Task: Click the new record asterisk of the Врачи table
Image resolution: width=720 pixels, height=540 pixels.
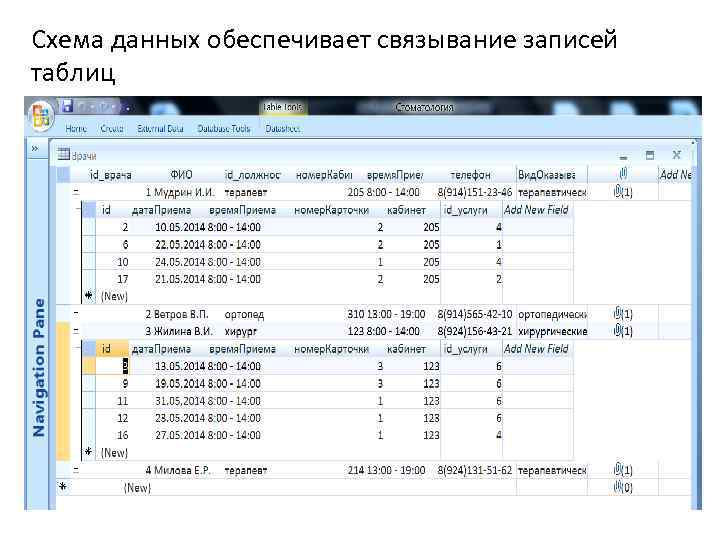Action: [63, 487]
